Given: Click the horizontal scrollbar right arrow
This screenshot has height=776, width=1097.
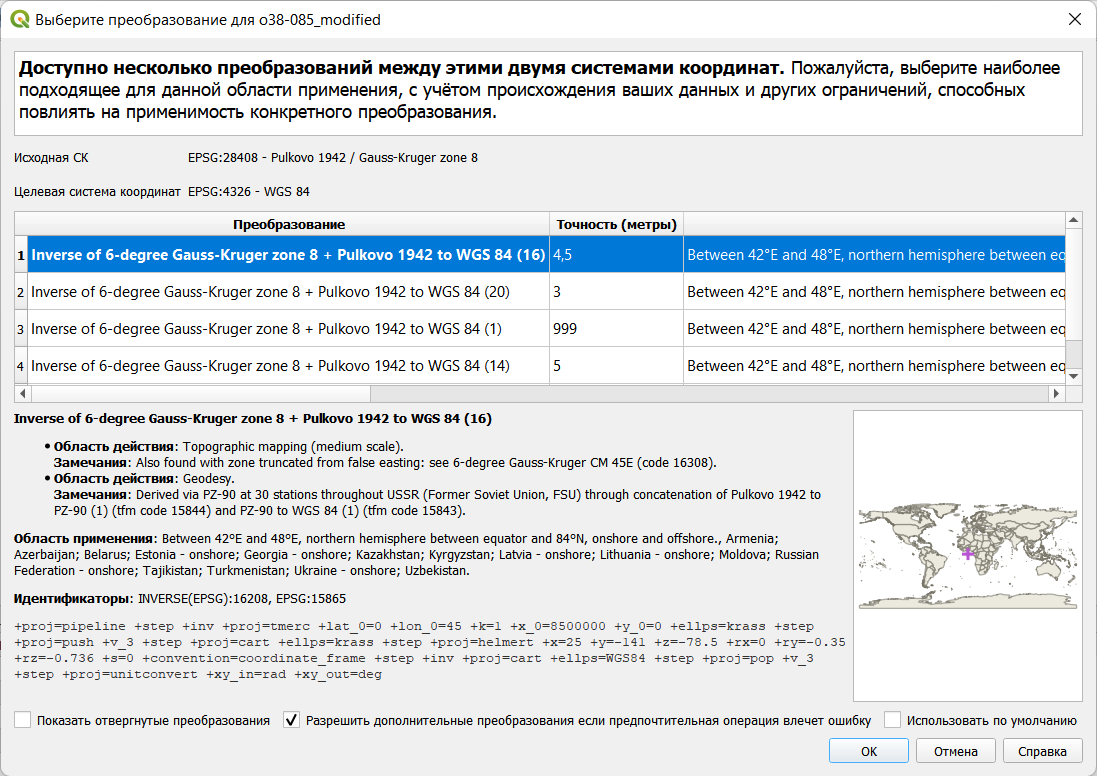Looking at the screenshot, I should 1056,393.
